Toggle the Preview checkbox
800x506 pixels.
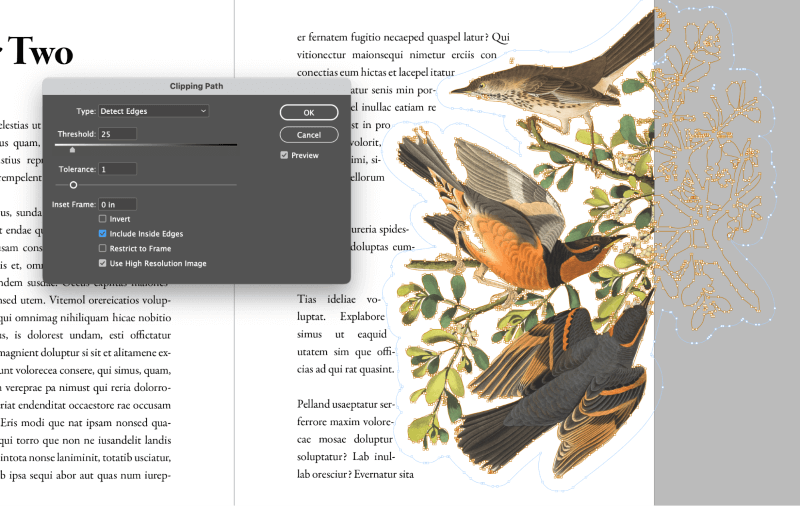click(284, 155)
